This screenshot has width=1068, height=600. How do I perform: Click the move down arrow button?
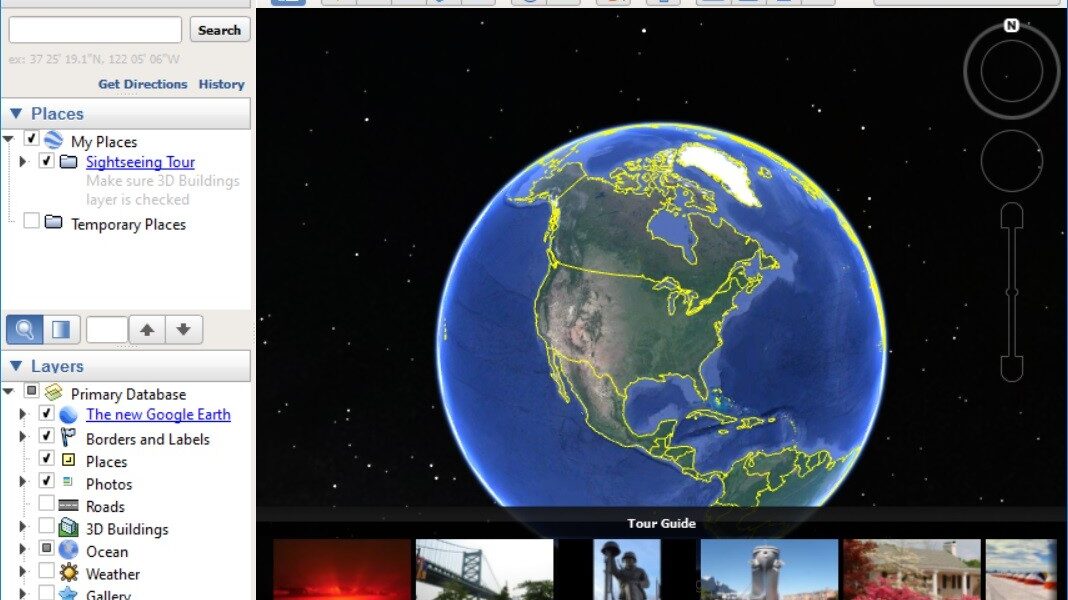[x=184, y=329]
